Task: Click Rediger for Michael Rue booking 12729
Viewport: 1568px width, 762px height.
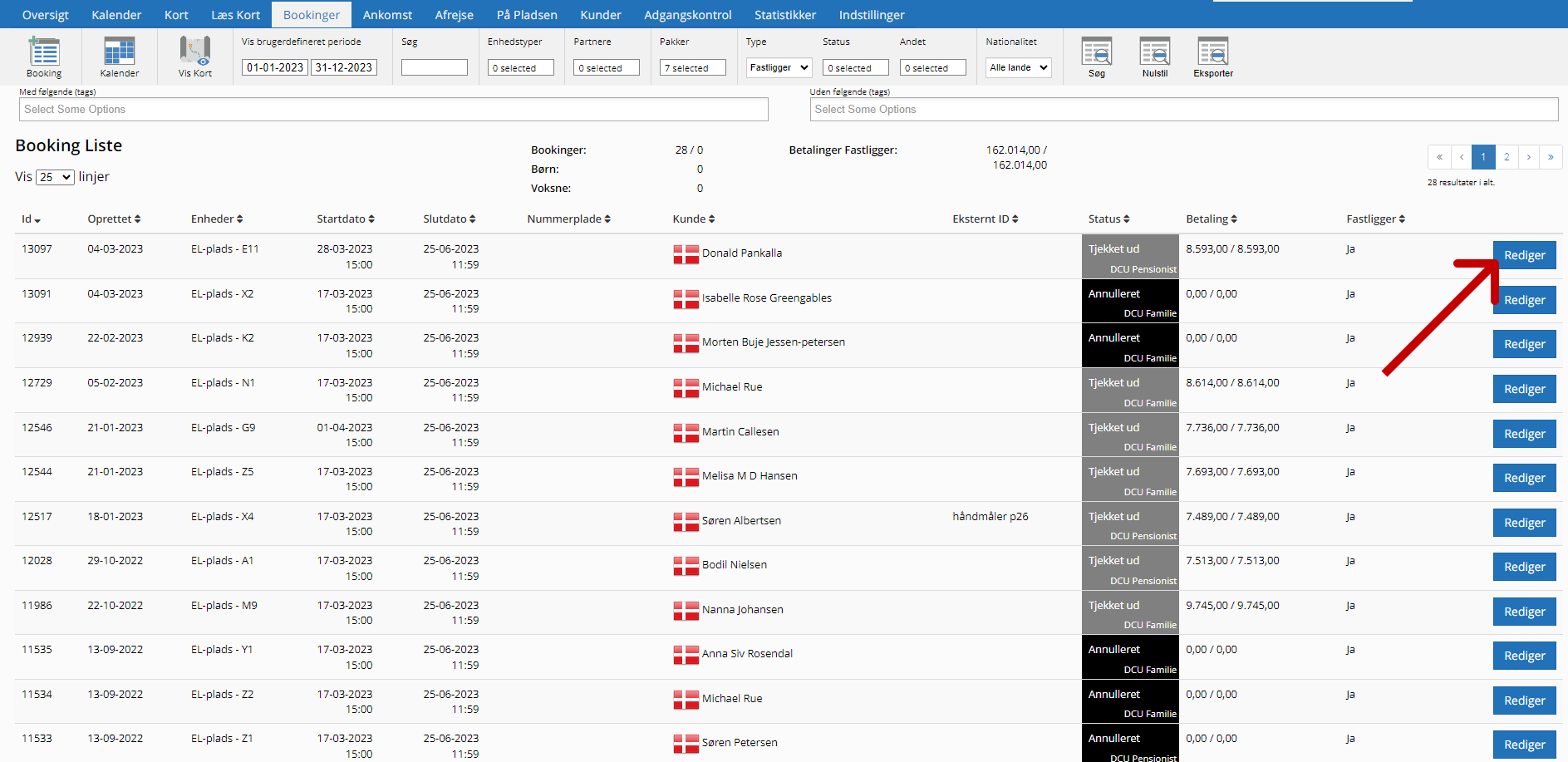Action: (1524, 390)
